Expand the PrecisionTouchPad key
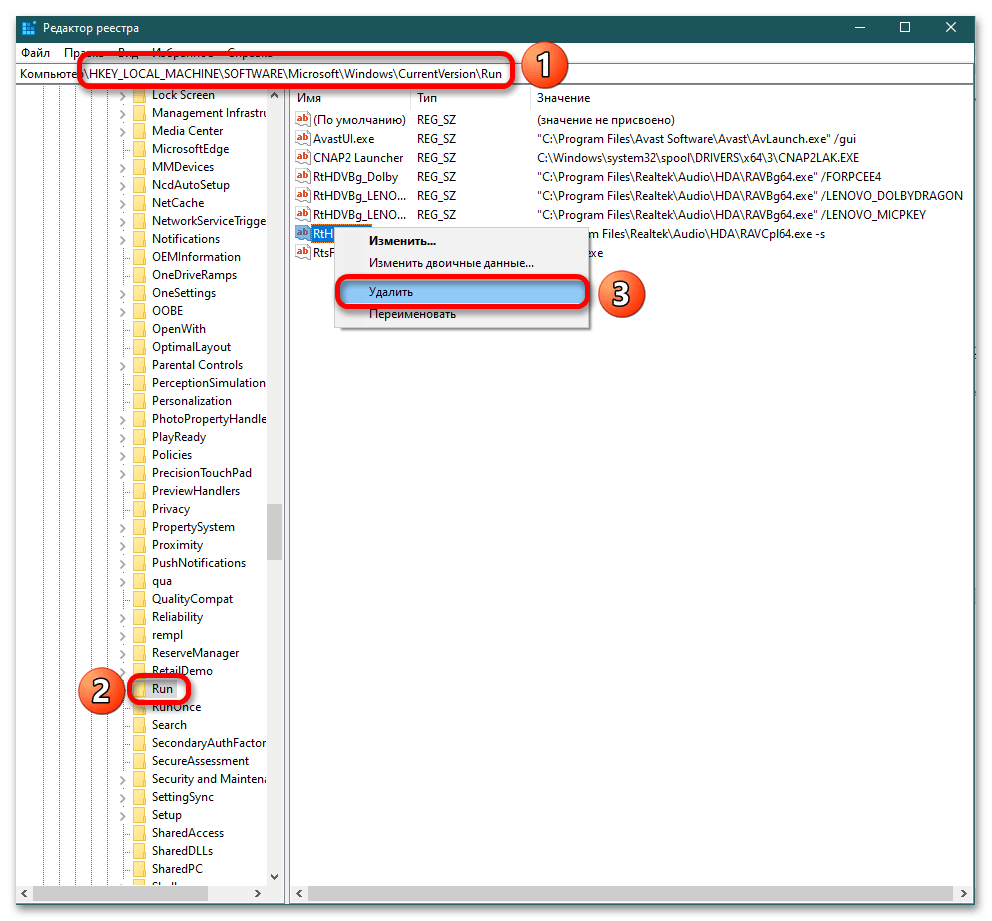This screenshot has height=921, width=992. pyautogui.click(x=123, y=474)
